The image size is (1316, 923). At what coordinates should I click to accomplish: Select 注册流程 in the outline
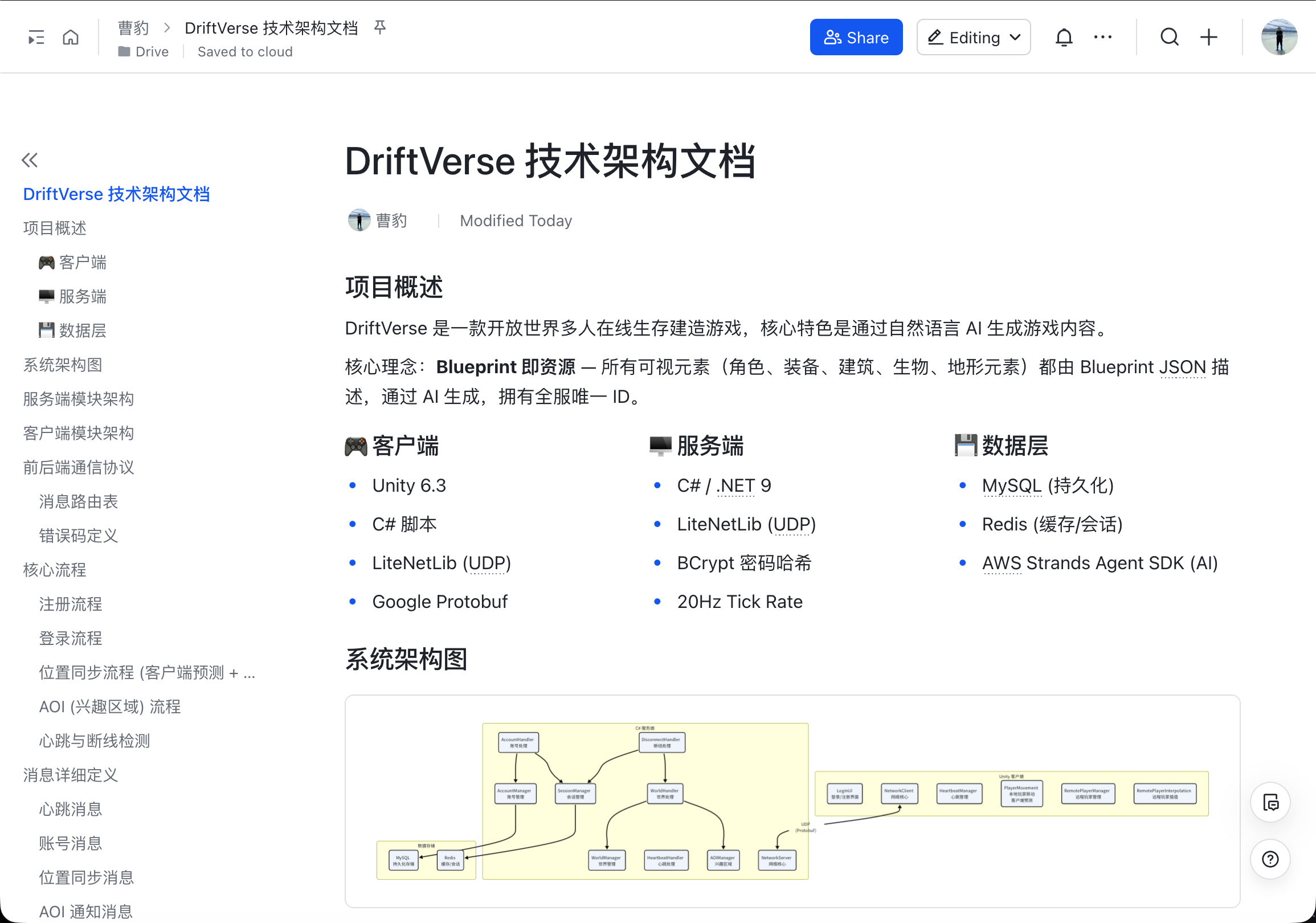tap(70, 604)
